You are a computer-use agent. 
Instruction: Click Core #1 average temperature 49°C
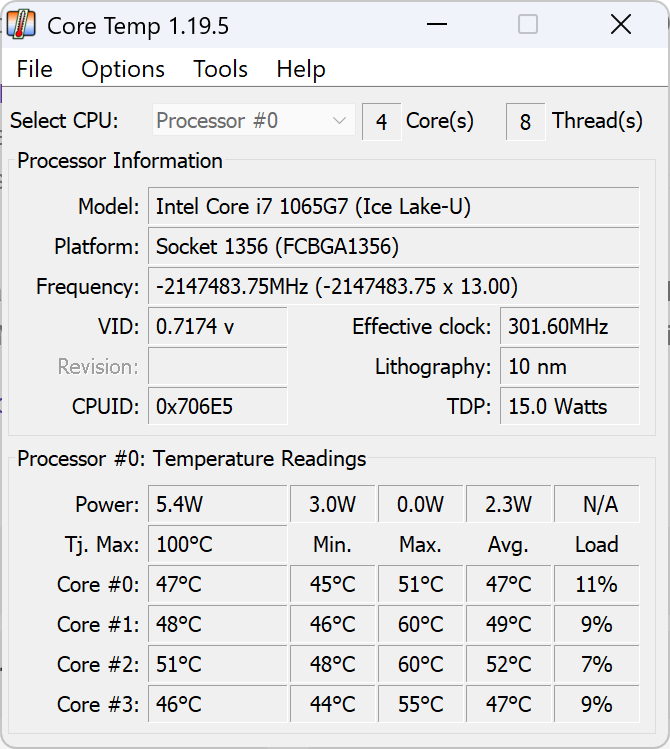click(x=508, y=624)
